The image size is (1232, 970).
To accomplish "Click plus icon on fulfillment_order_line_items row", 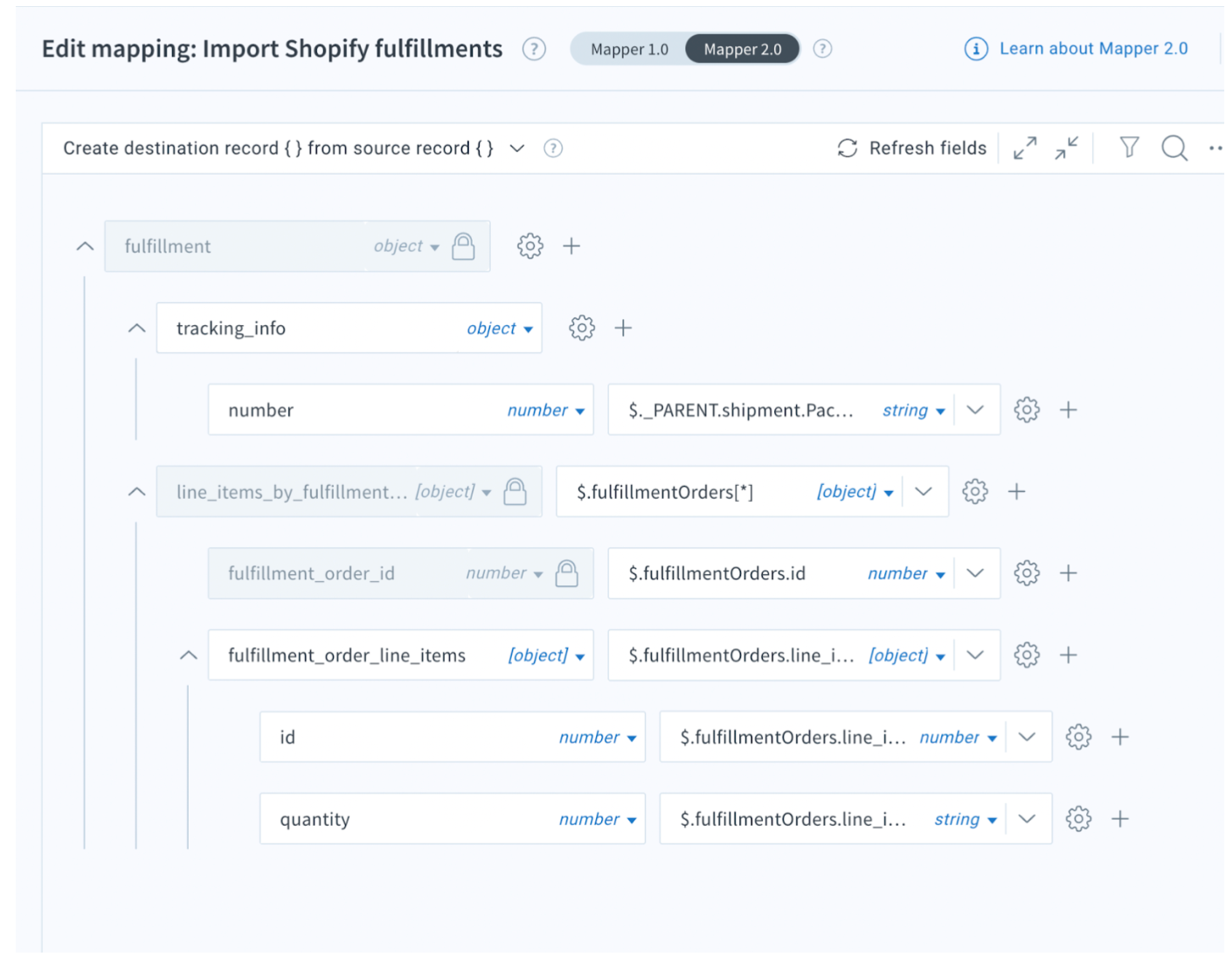I will pyautogui.click(x=1069, y=655).
